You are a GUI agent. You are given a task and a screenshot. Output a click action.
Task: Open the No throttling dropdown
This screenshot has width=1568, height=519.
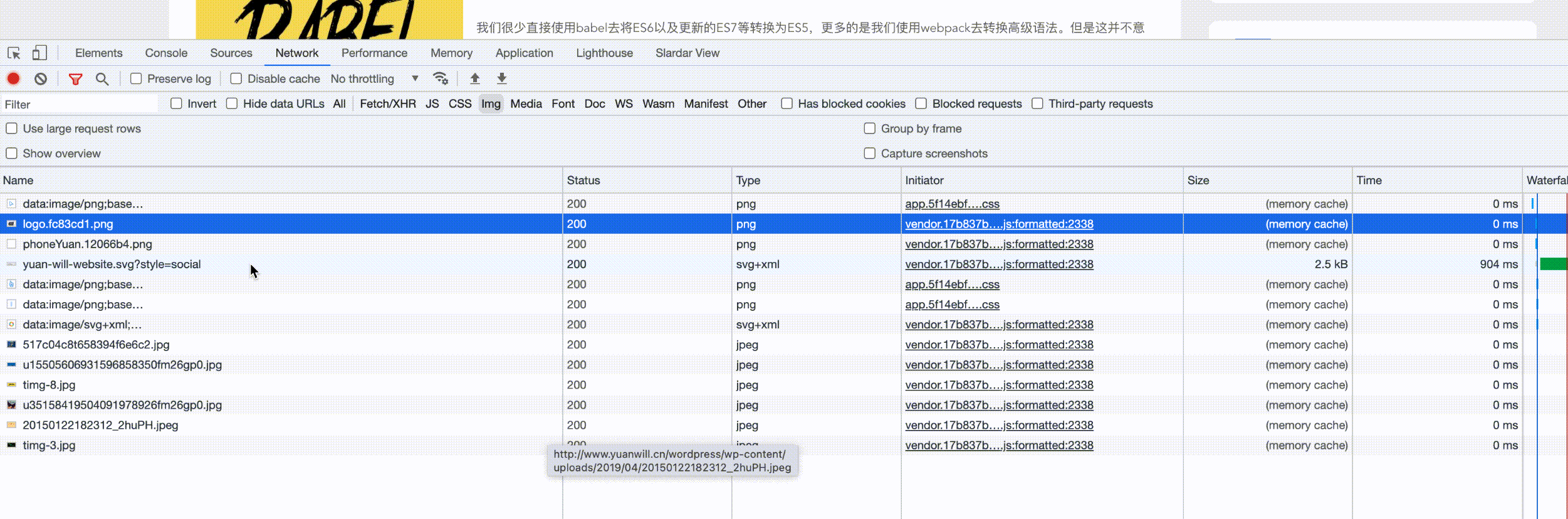(x=374, y=78)
